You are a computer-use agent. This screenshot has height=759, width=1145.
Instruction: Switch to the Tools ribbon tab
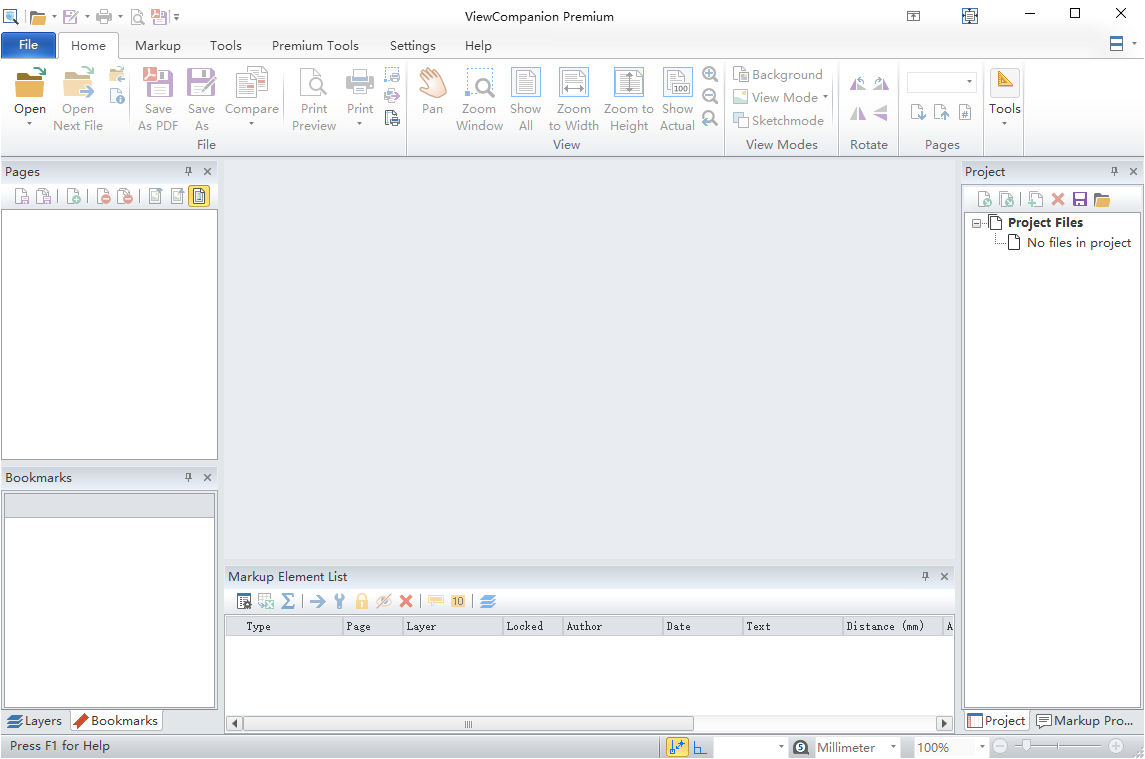(226, 45)
